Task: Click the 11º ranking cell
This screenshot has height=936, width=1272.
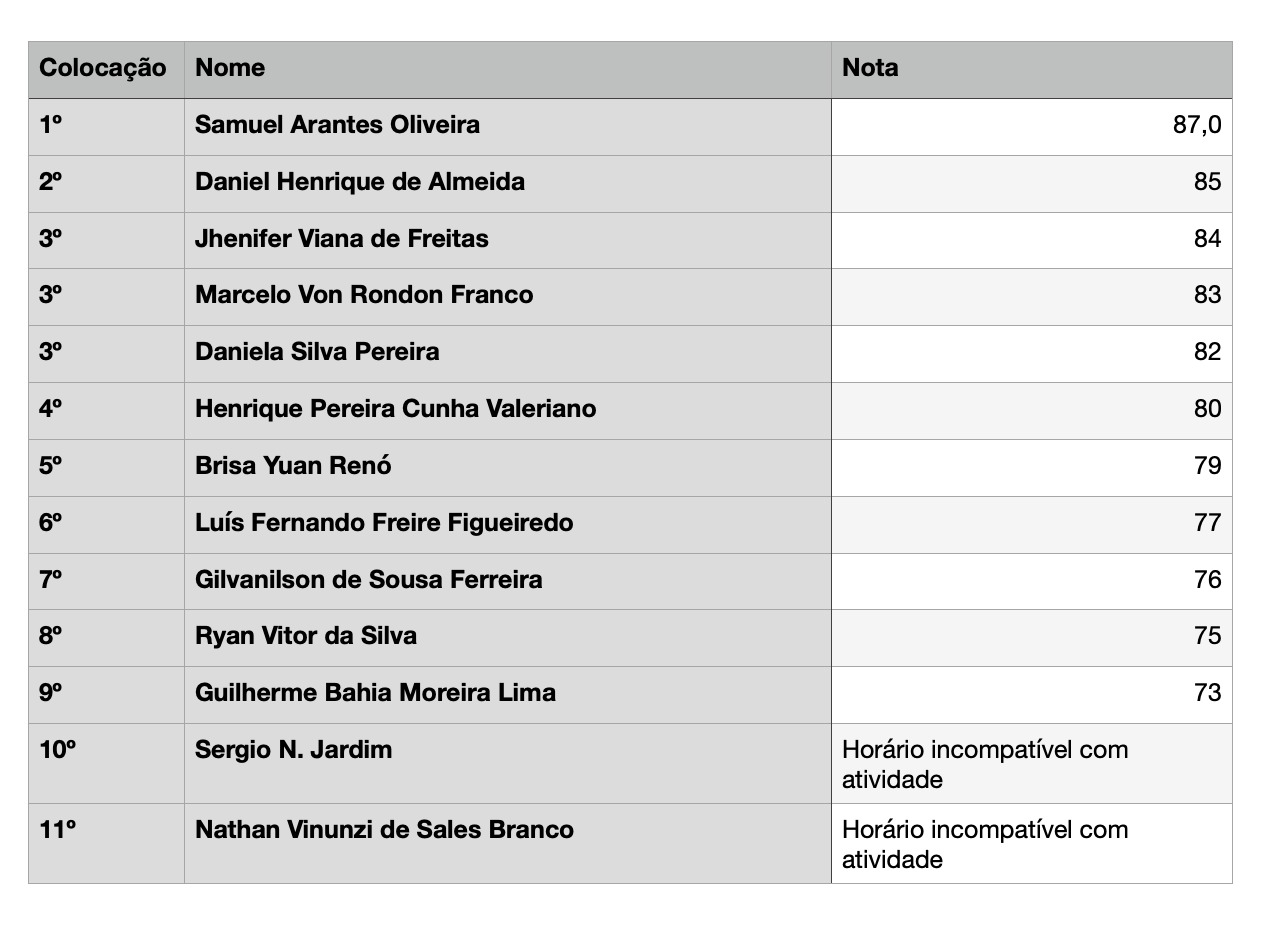Action: point(58,830)
